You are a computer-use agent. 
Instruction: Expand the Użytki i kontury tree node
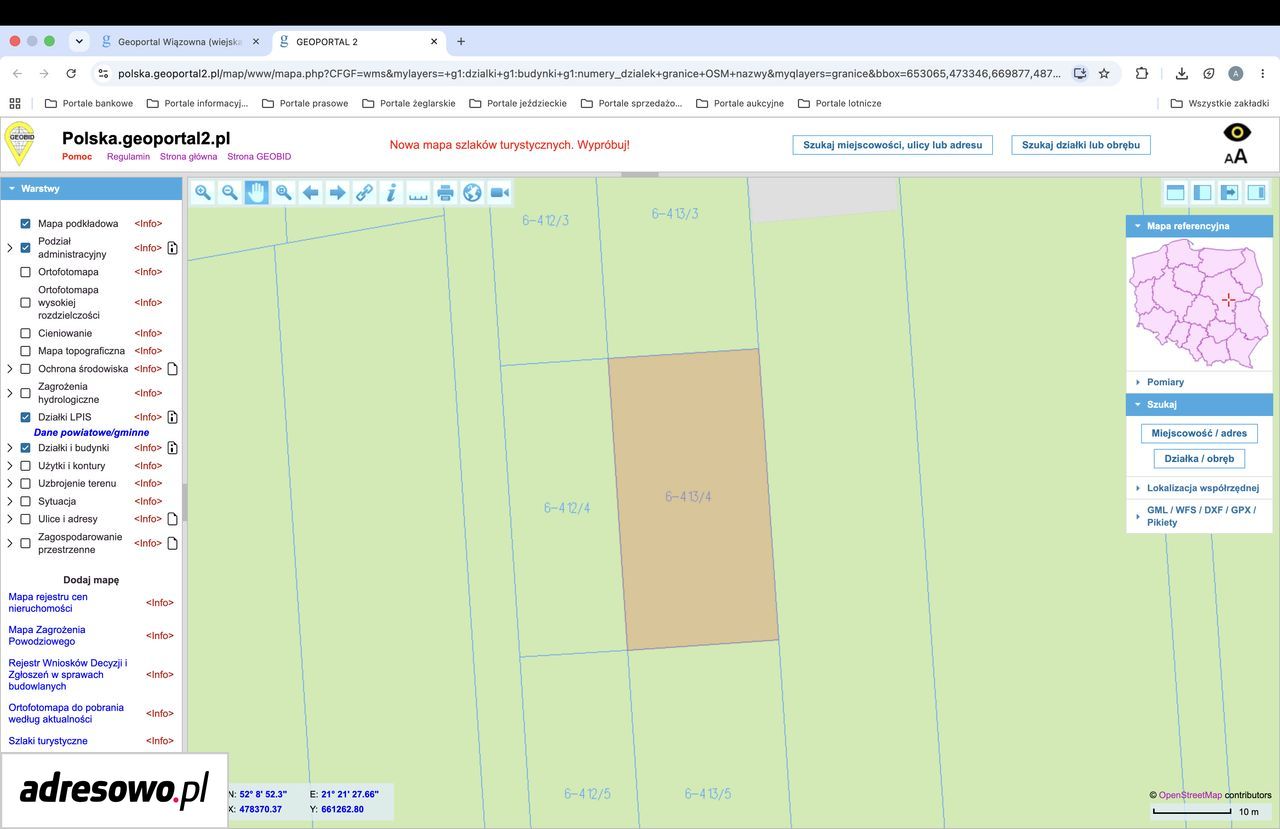click(x=10, y=466)
